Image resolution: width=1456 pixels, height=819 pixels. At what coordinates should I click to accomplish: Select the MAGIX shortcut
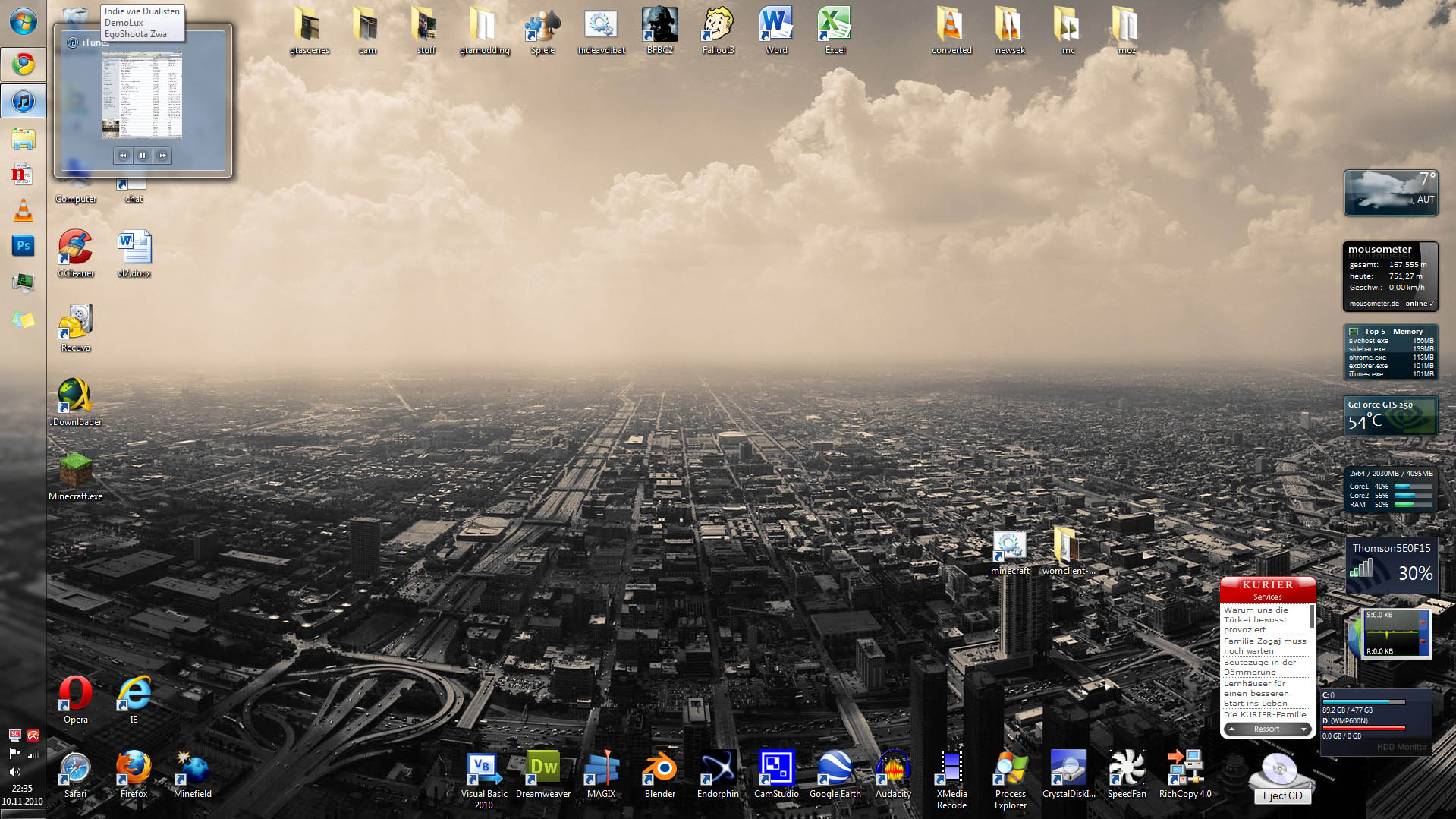601,774
